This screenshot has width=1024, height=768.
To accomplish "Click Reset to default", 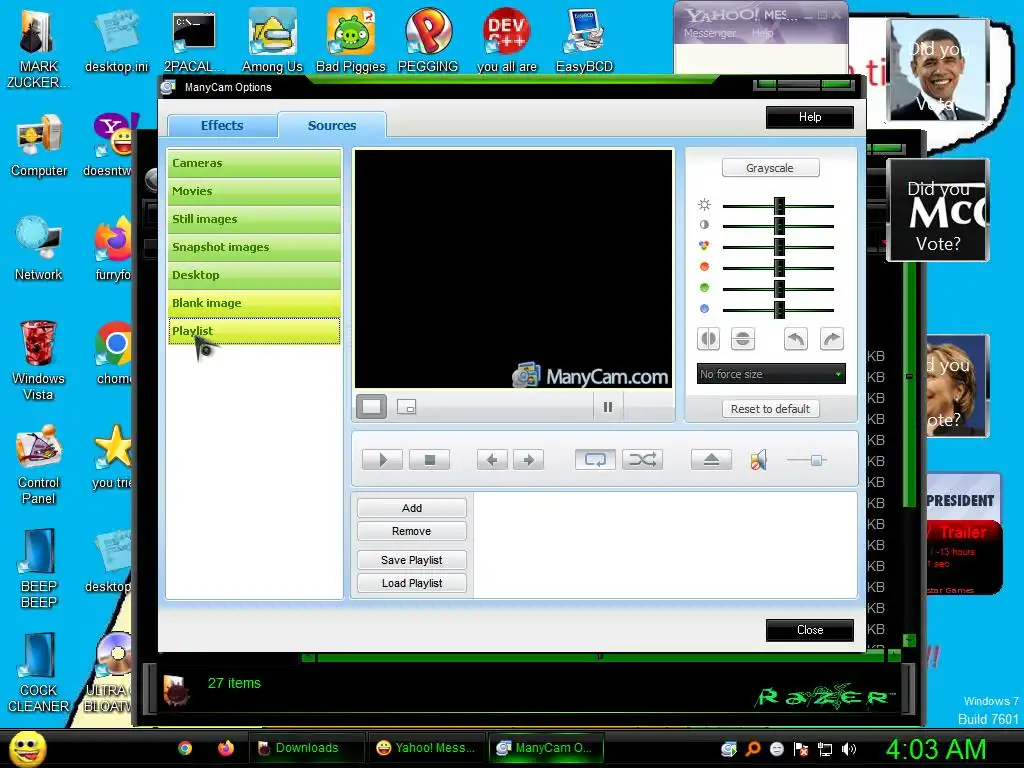I will pos(770,409).
